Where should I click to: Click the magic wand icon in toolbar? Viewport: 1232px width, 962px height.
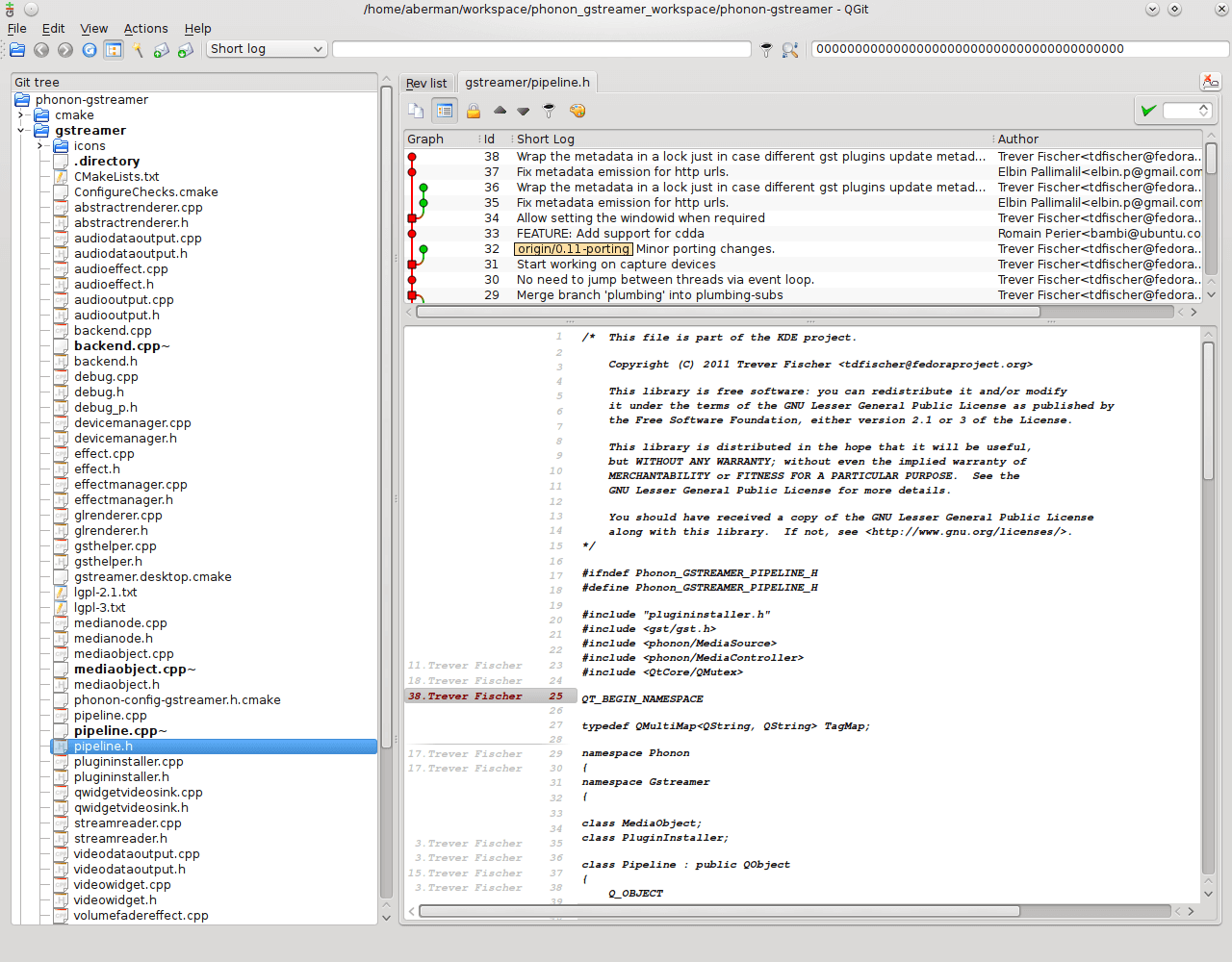[138, 49]
